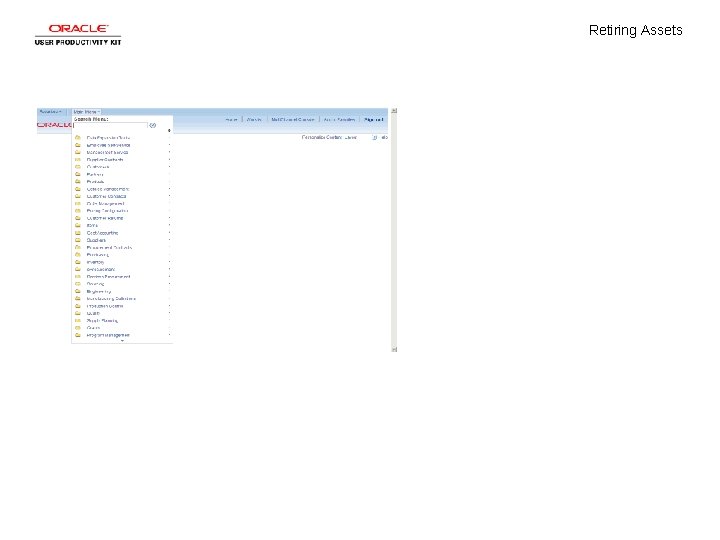Click Supply Planning folder icon

tap(78, 321)
